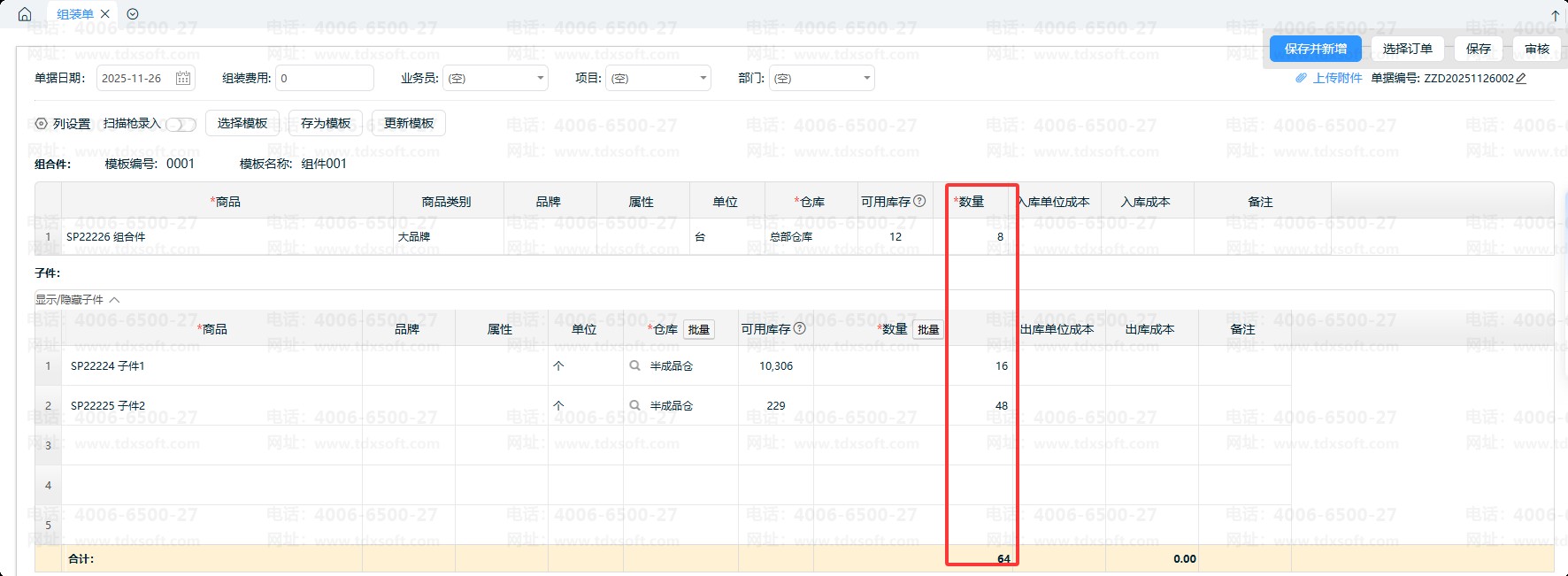Click the up arrow at top right
Viewport: 1568px width, 576px height.
[1556, 15]
